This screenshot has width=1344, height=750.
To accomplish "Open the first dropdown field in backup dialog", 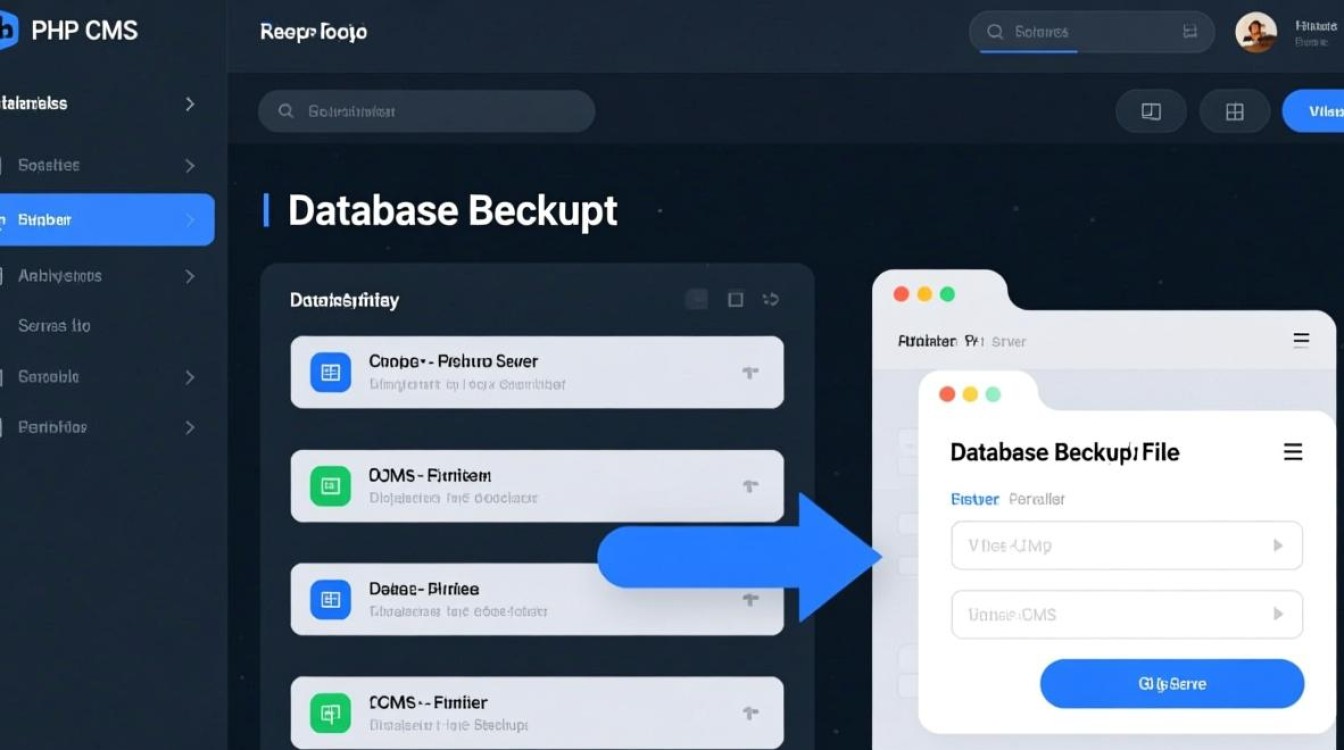I will (1126, 546).
